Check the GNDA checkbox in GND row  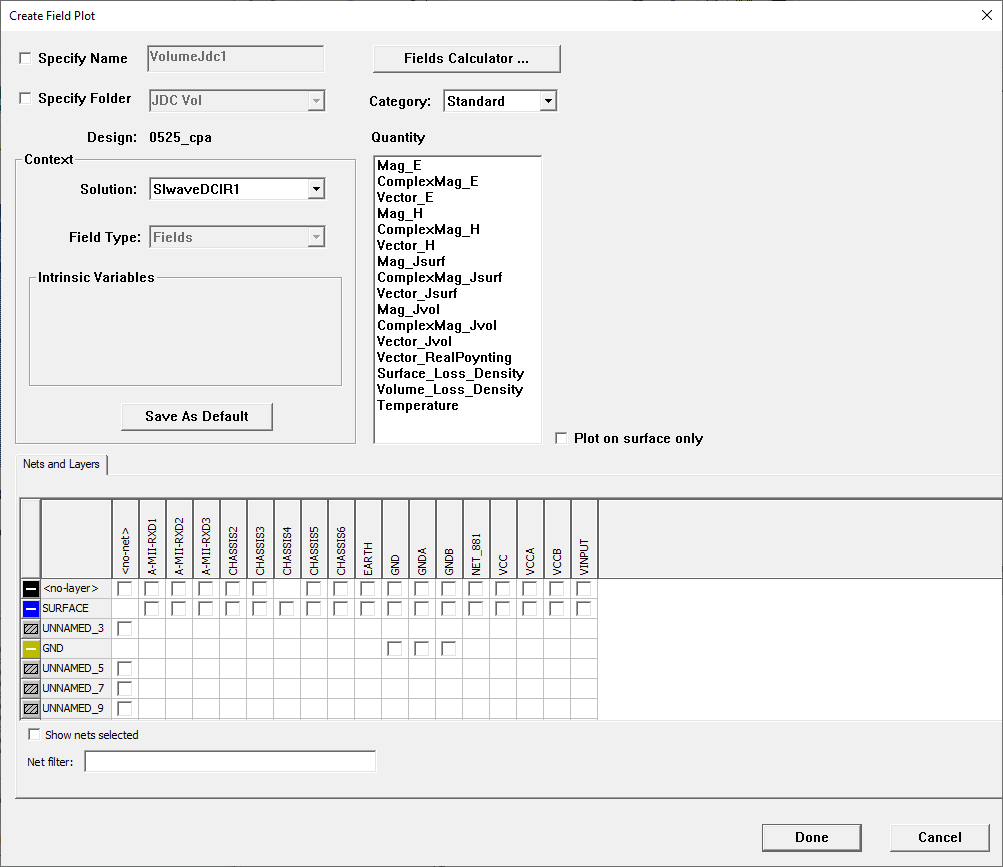(x=421, y=648)
